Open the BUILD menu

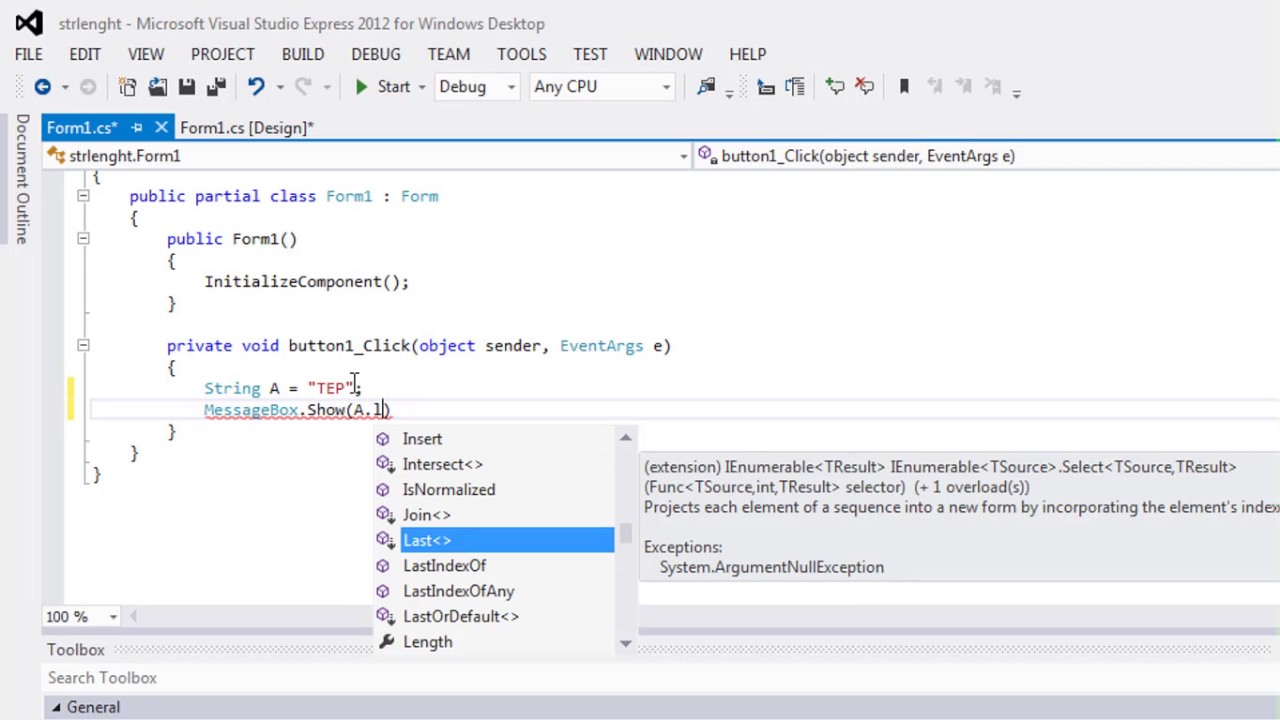(x=303, y=54)
